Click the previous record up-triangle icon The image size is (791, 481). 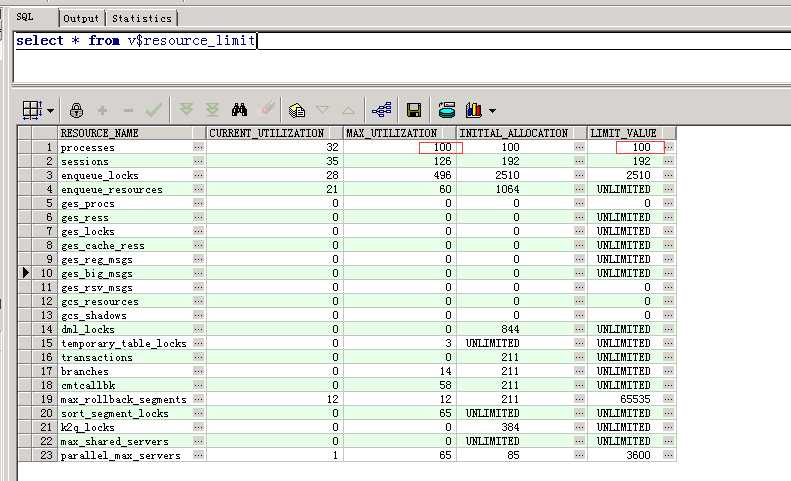pyautogui.click(x=348, y=110)
